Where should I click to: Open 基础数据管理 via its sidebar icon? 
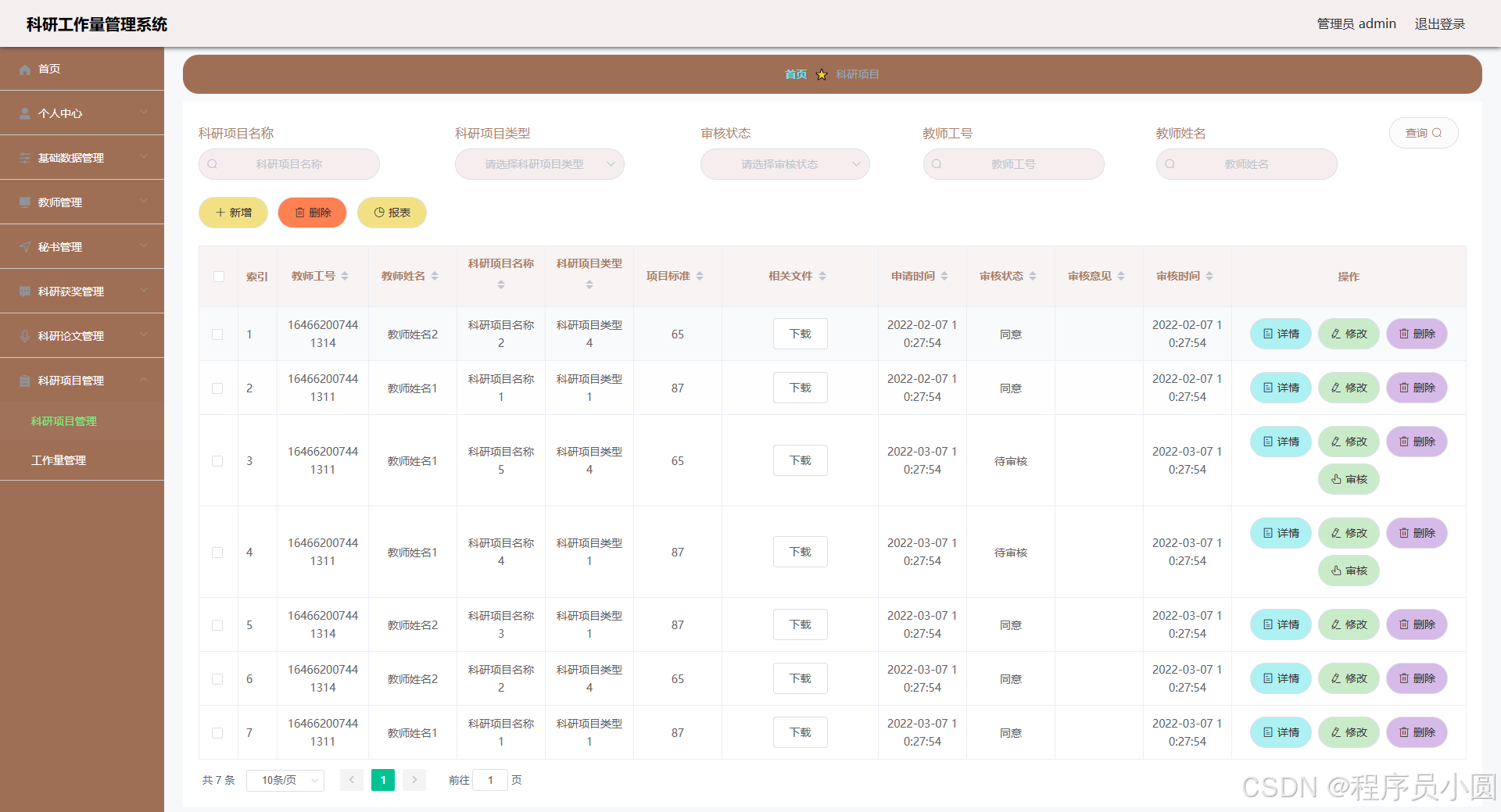coord(24,158)
